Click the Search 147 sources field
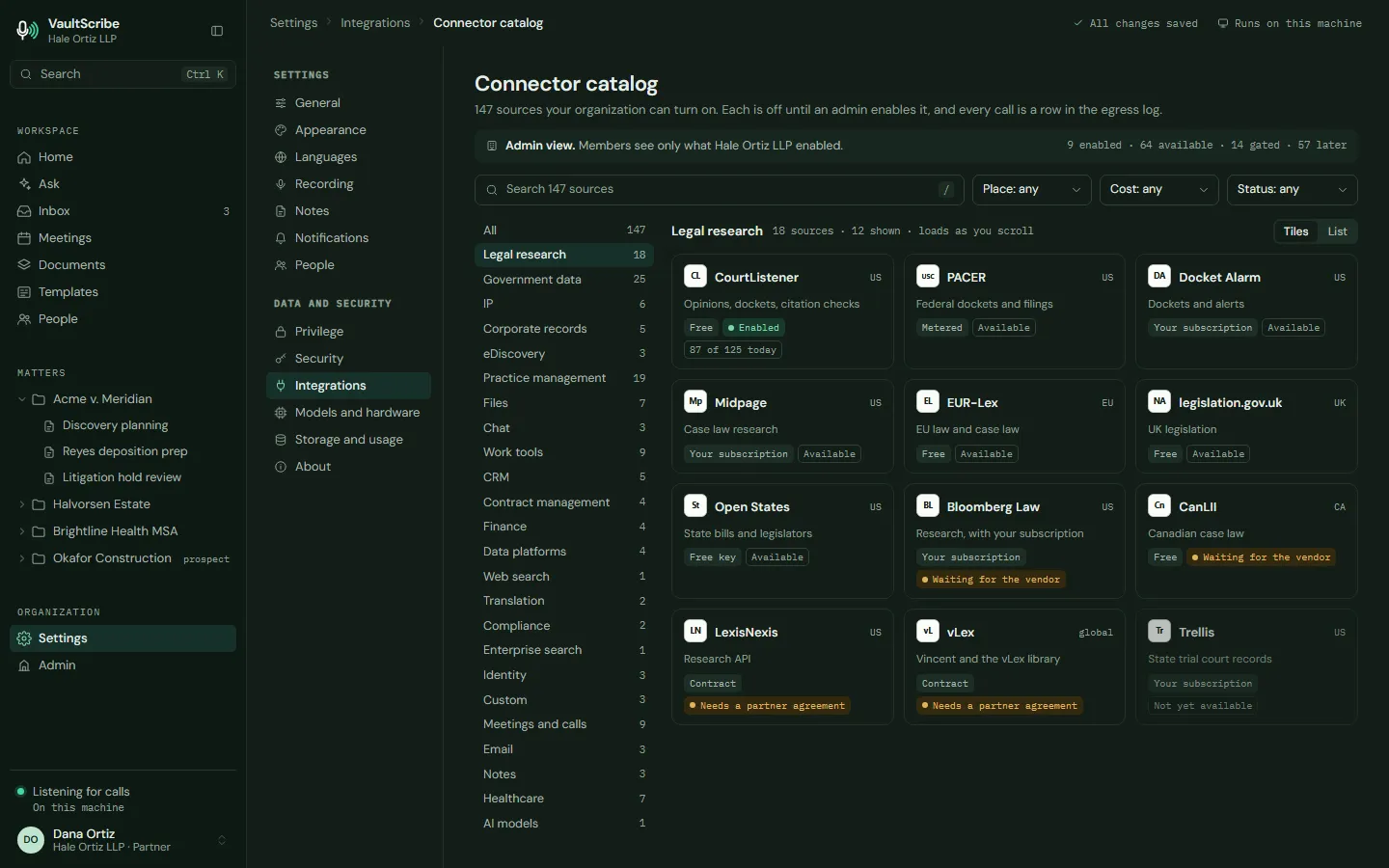The height and width of the screenshot is (868, 1389). [x=719, y=190]
